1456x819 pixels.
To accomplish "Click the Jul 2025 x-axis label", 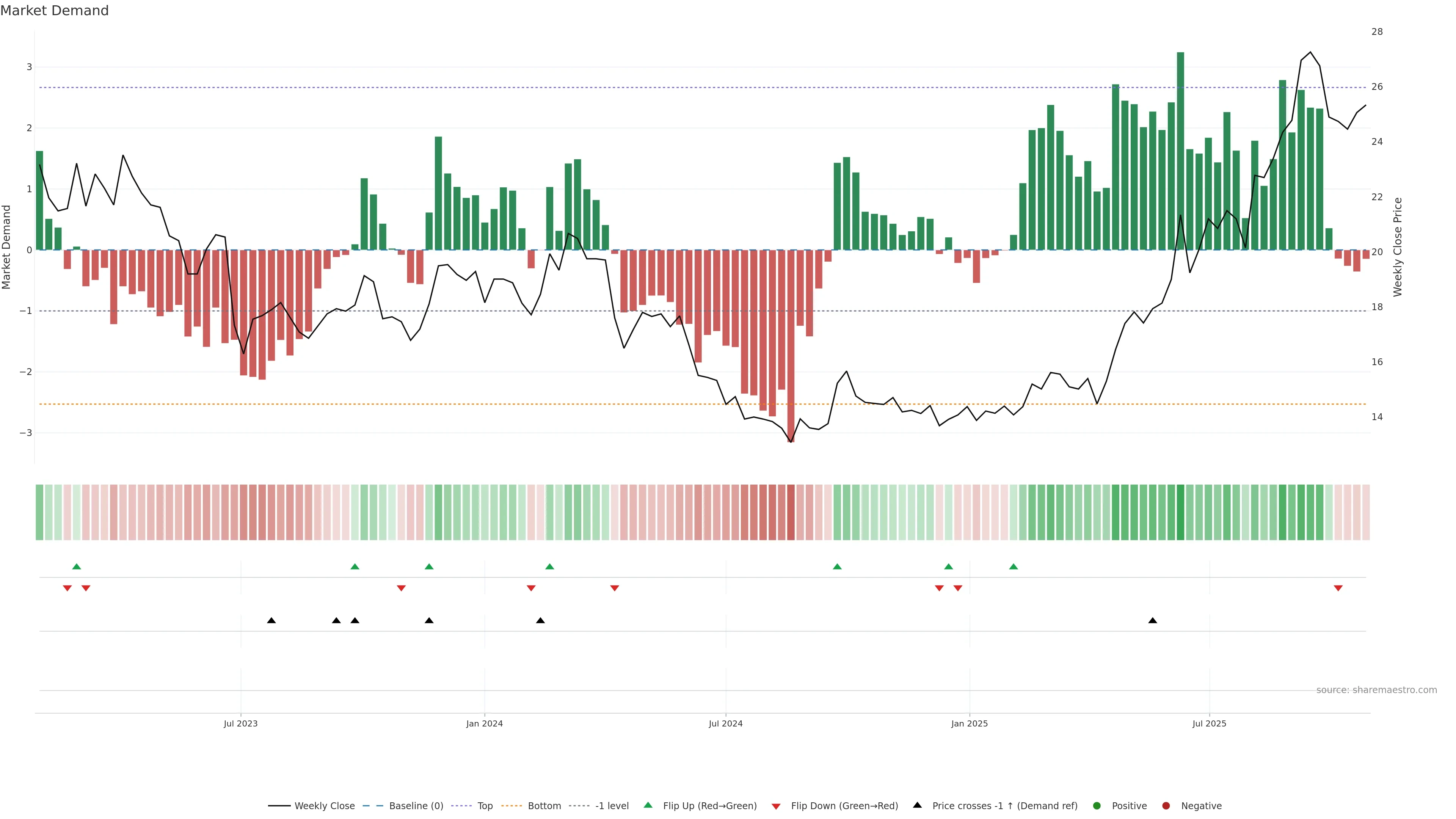I will coord(1209,724).
